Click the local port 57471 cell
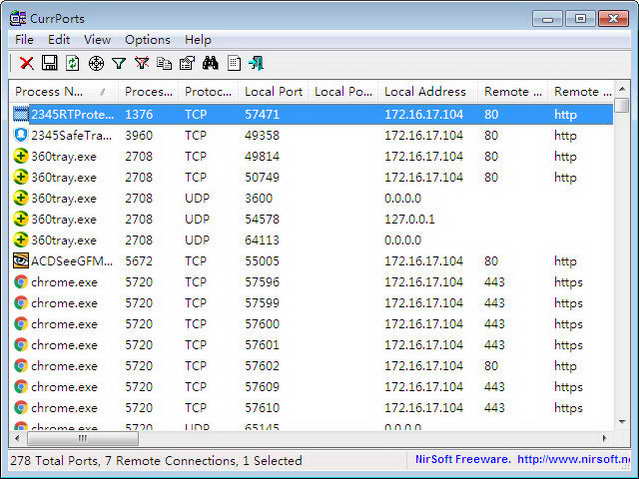Image resolution: width=639 pixels, height=479 pixels. pos(262,115)
